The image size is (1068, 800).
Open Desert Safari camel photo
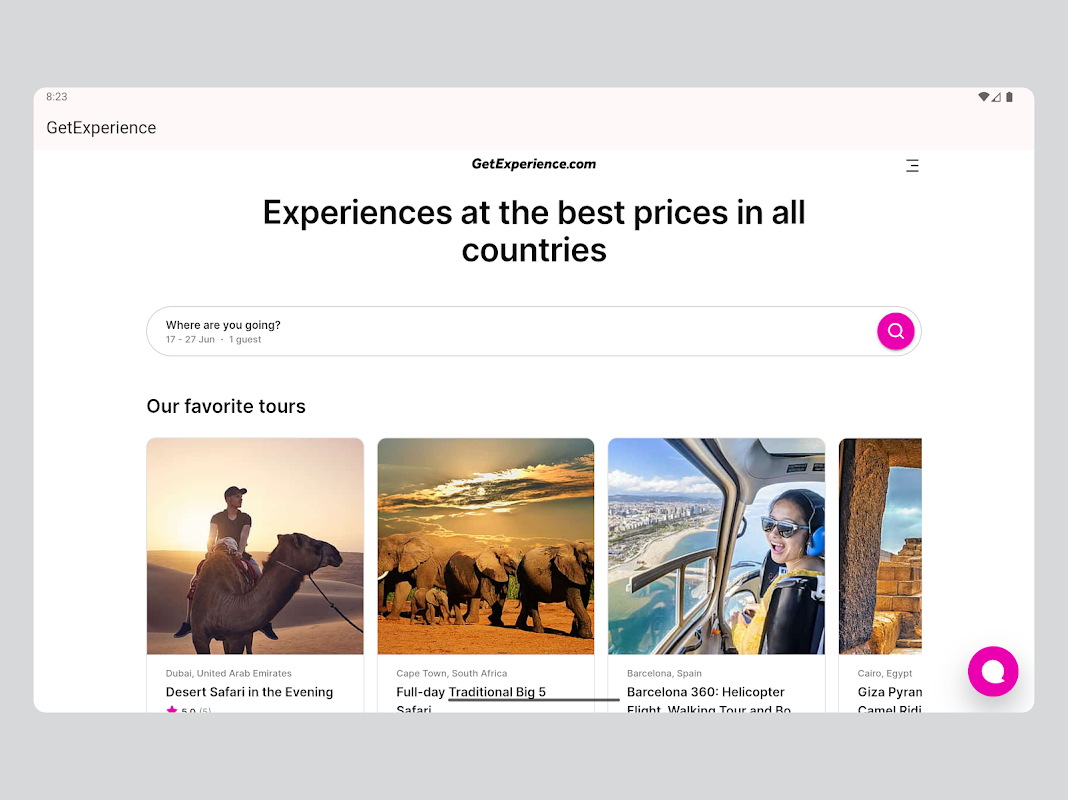pyautogui.click(x=255, y=546)
